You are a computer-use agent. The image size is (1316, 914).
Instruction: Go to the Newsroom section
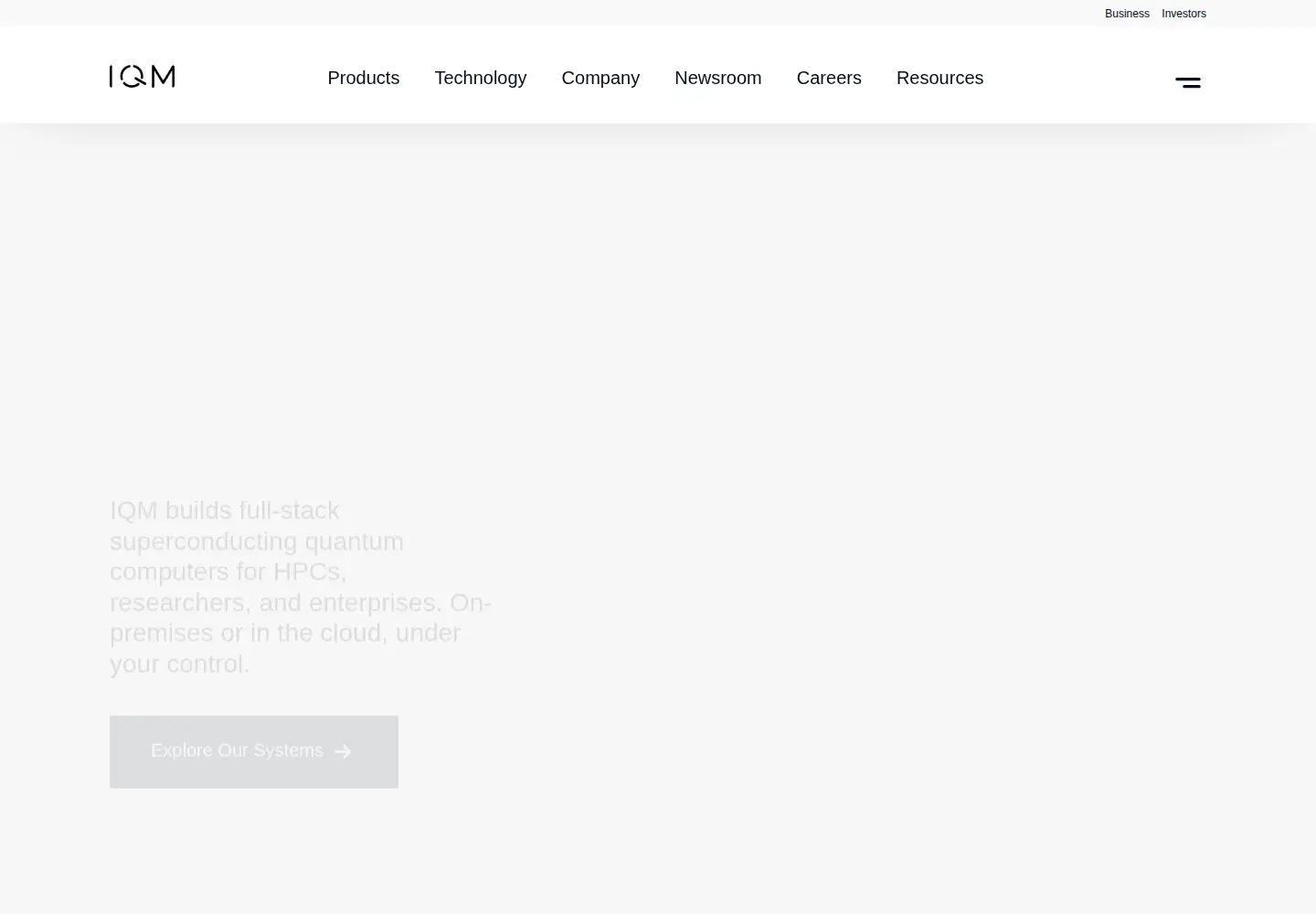(x=718, y=78)
